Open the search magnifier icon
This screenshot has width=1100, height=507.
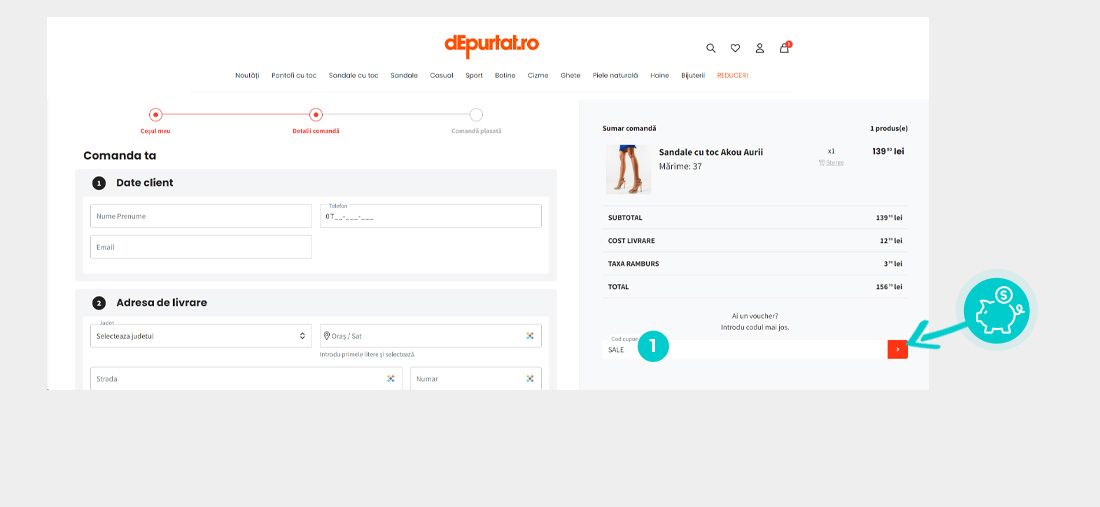point(711,48)
